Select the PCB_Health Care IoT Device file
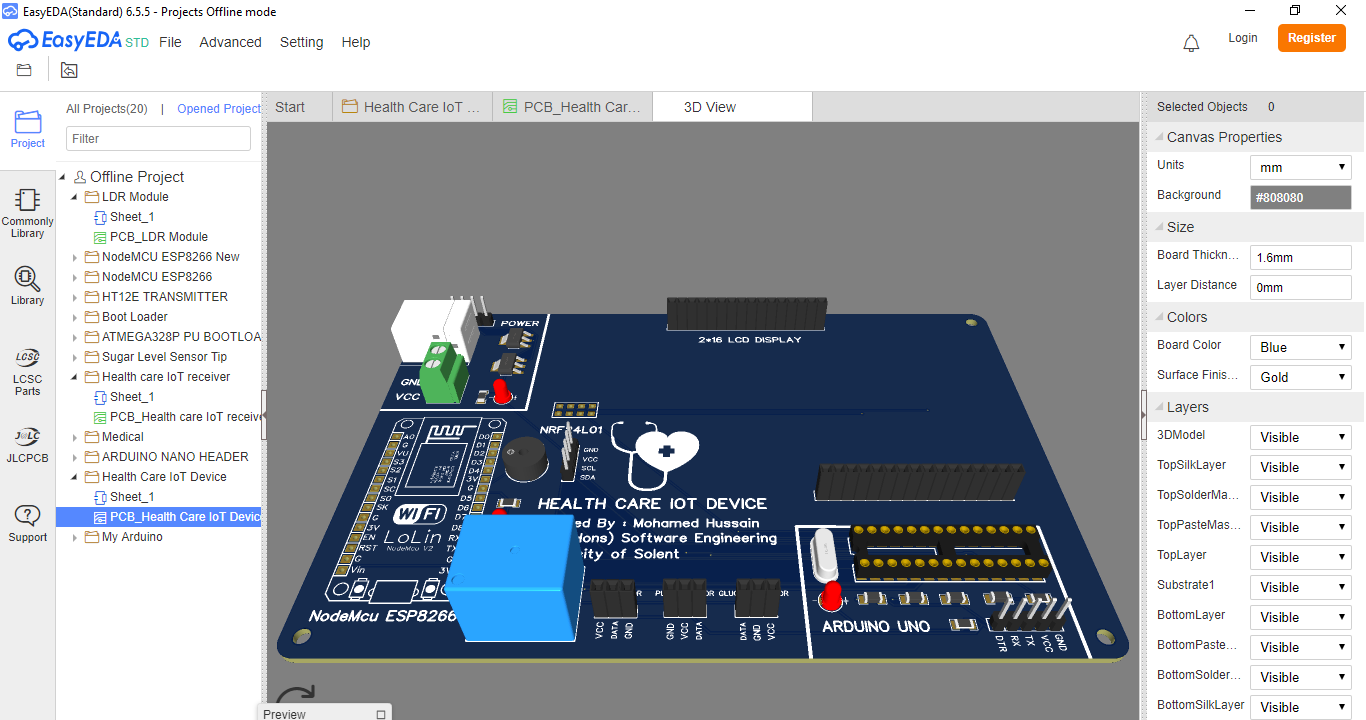Image resolution: width=1366 pixels, height=720 pixels. (x=177, y=517)
